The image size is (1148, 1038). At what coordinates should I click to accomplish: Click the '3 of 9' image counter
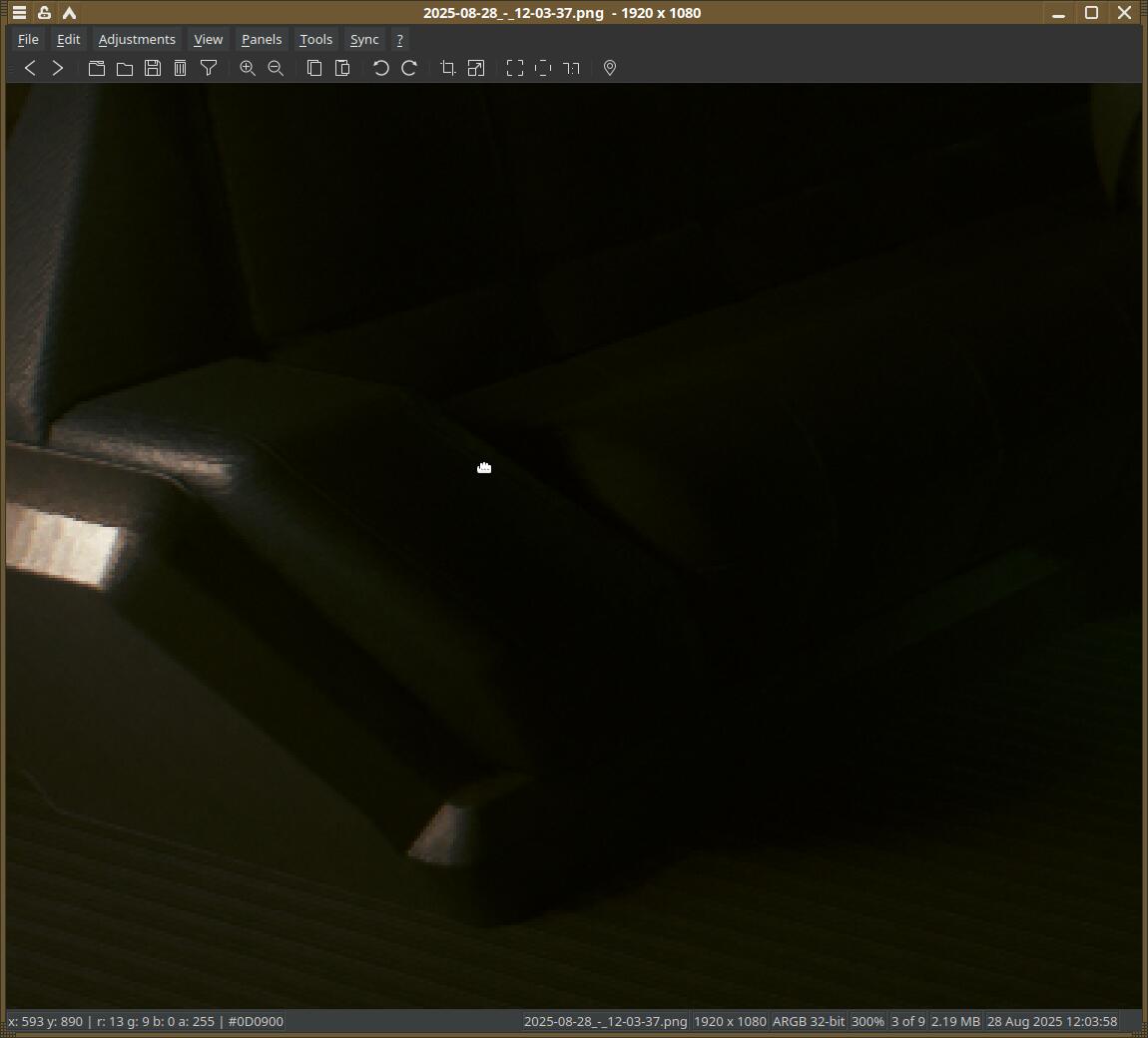[x=907, y=1021]
